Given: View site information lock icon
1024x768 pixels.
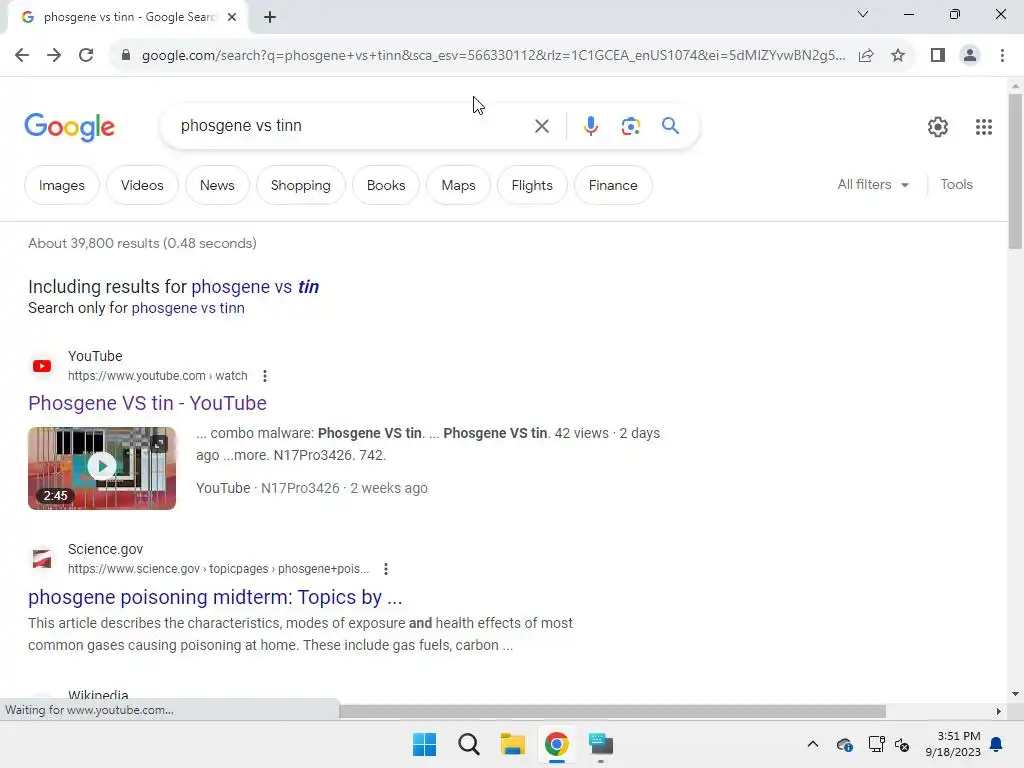Looking at the screenshot, I should tap(126, 55).
